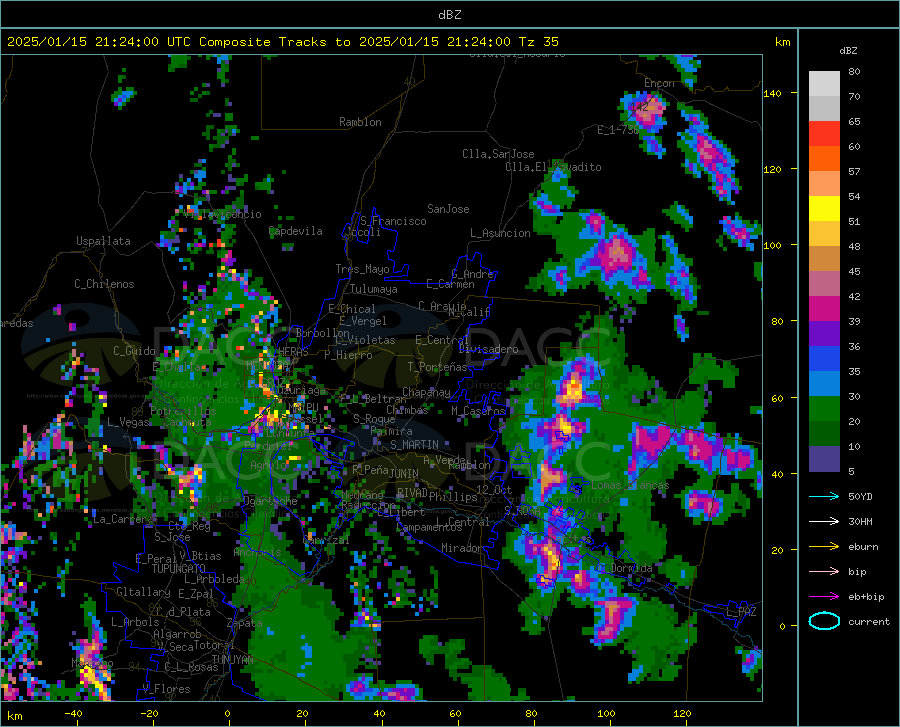Click the S_Francisco place label
Screen dimensions: 900x727
(x=393, y=221)
